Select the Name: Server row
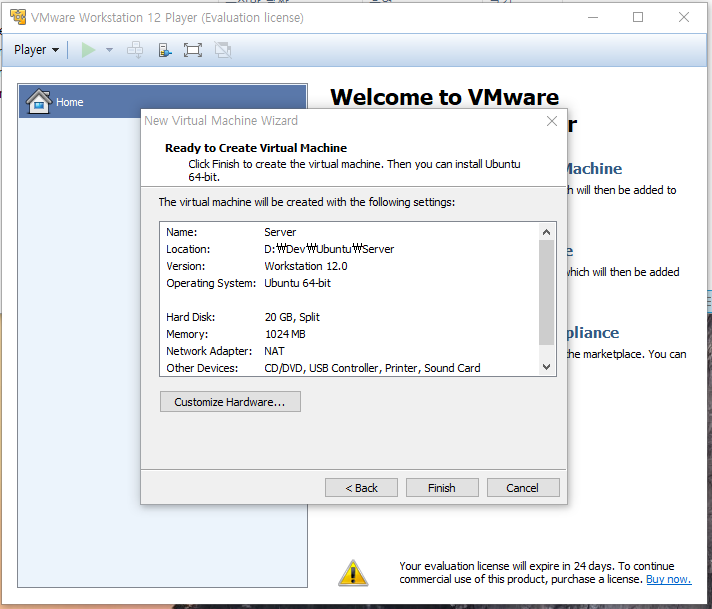This screenshot has height=609, width=712. click(350, 232)
